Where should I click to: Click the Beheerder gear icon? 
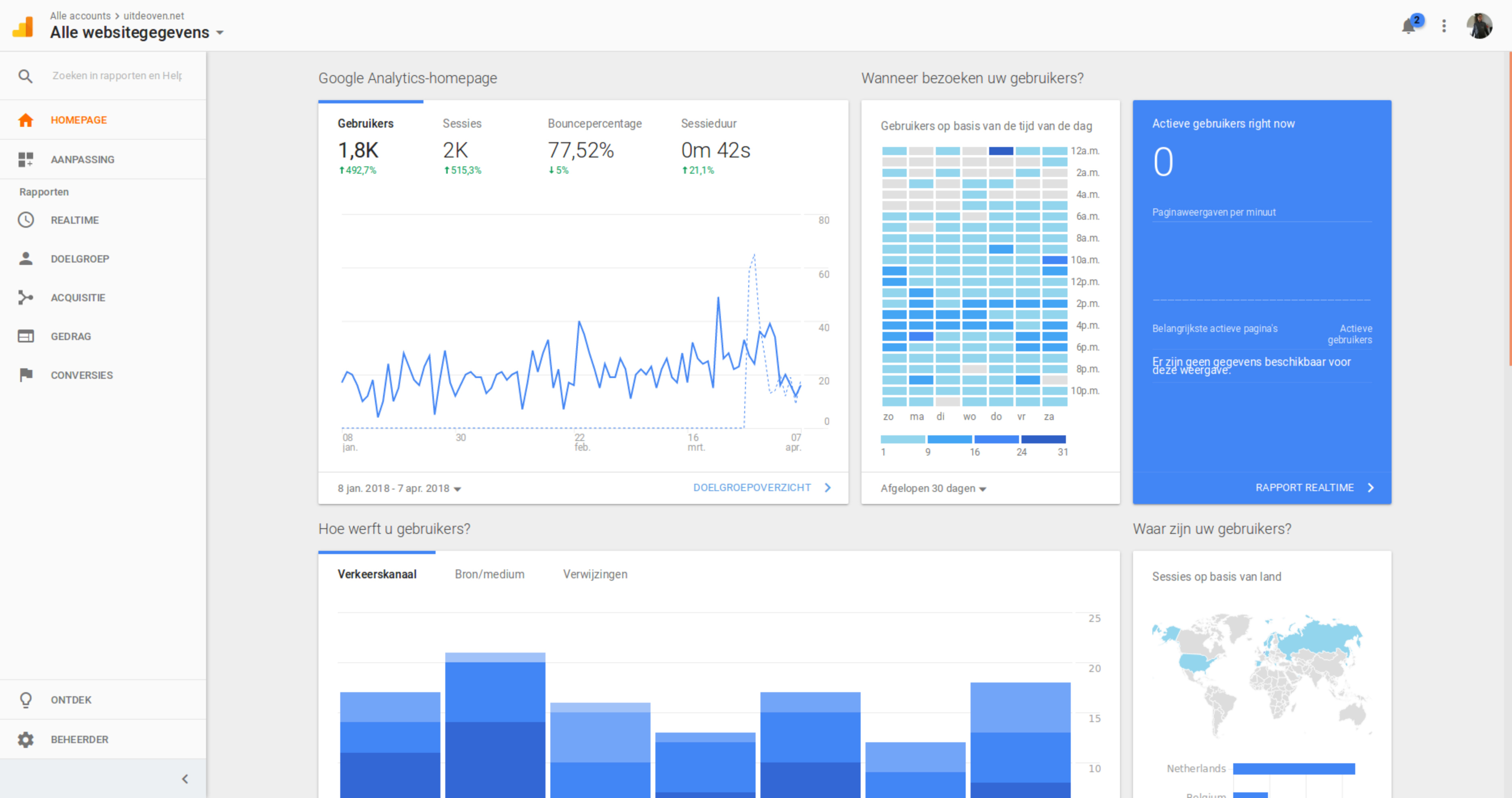[x=25, y=739]
